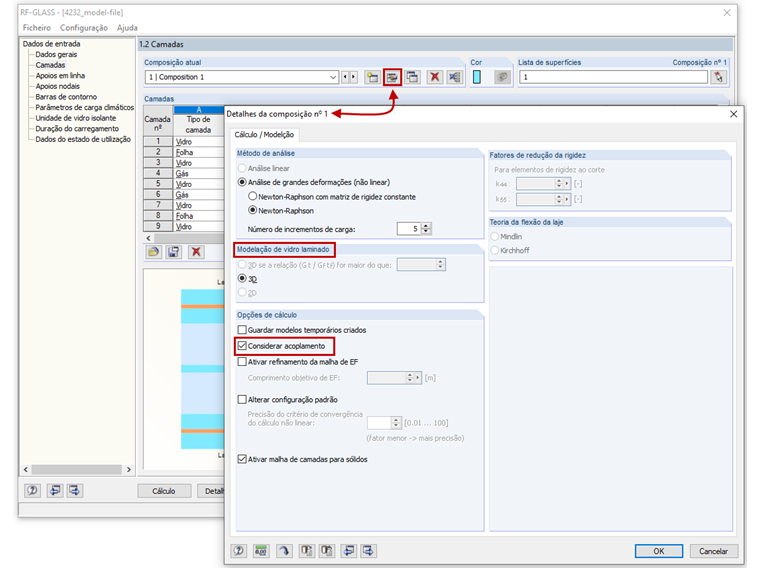Increase number of load increments
Screen dimensions: 760x568
tap(426, 225)
